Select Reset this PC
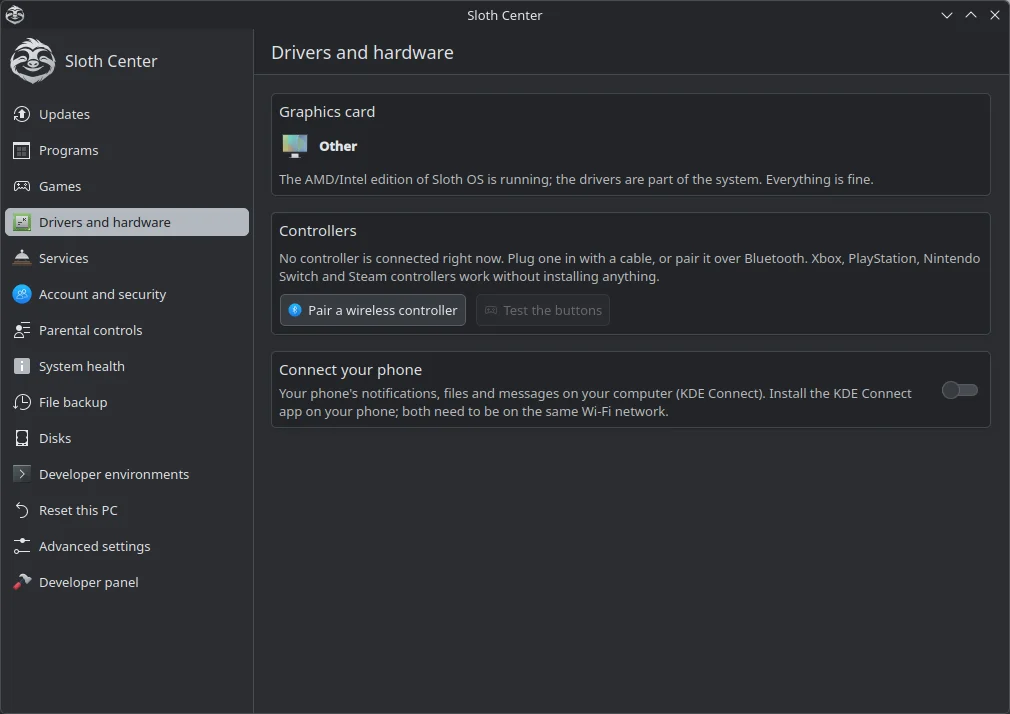This screenshot has width=1010, height=714. coord(127,510)
